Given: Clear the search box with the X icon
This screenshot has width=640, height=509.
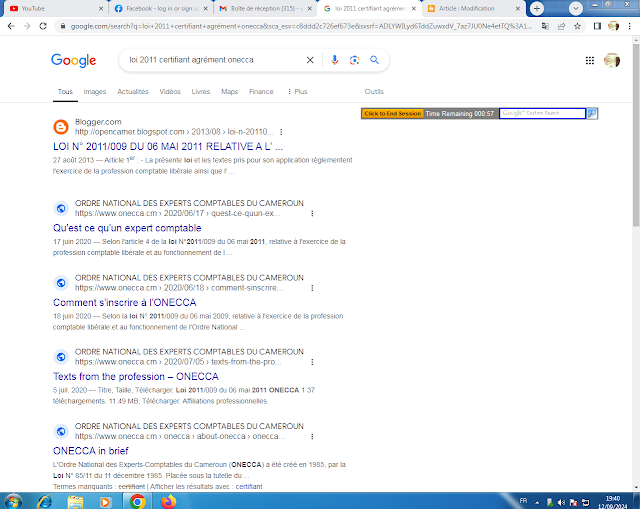Looking at the screenshot, I should (310, 60).
